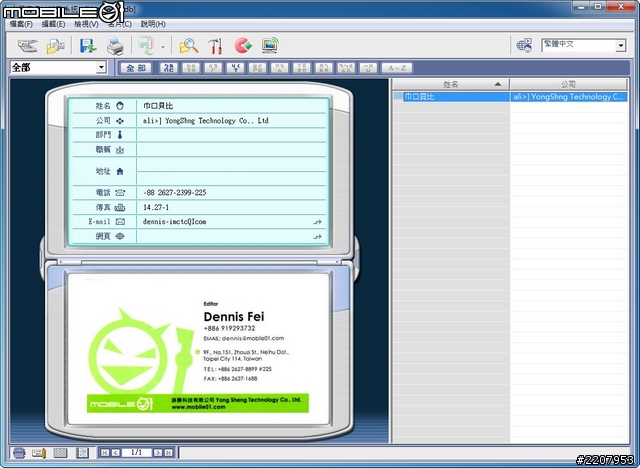Go to last card navigation button
The image size is (640, 468).
(168, 452)
